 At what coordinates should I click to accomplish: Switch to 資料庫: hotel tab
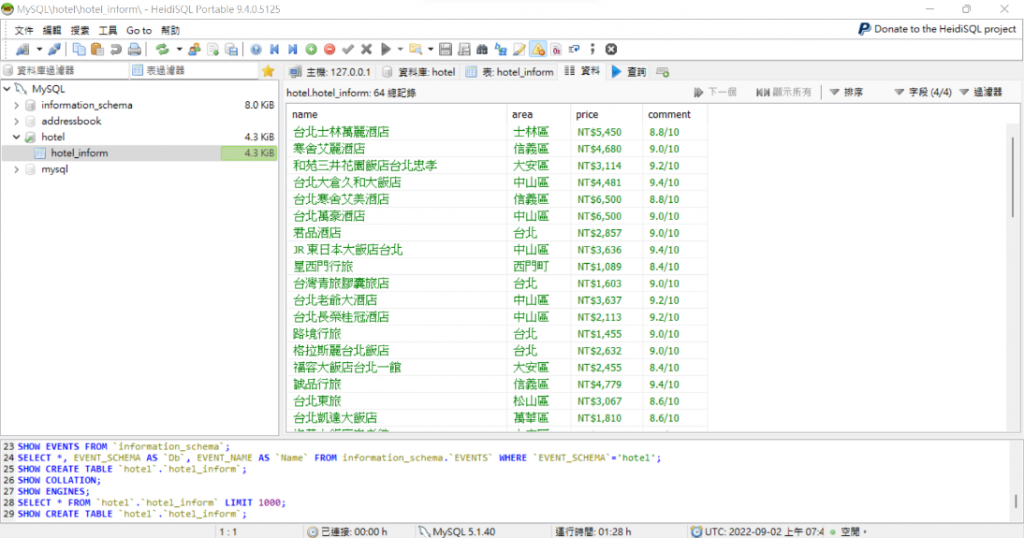pyautogui.click(x=419, y=72)
